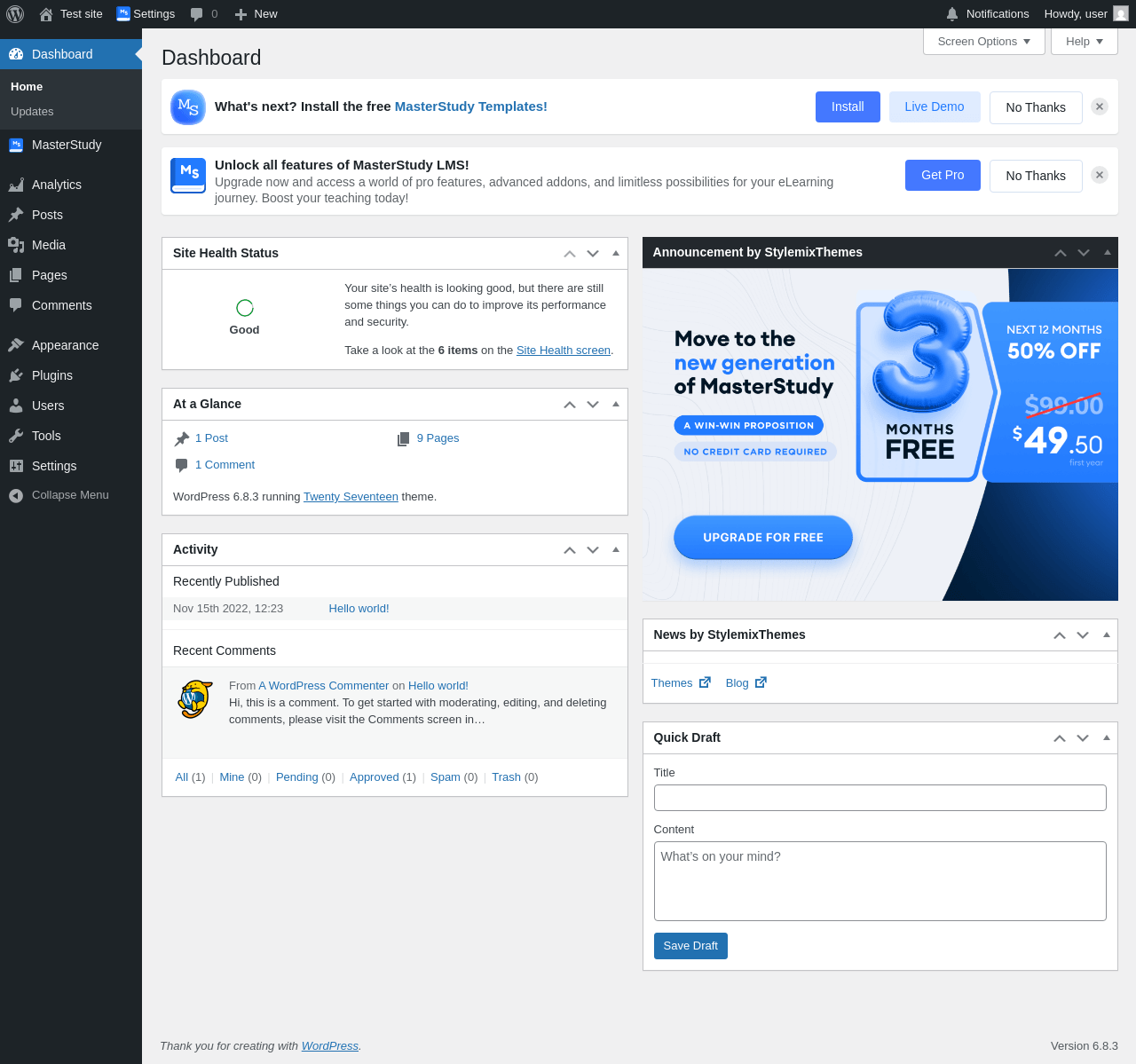Open the Notifications bell icon

952,14
